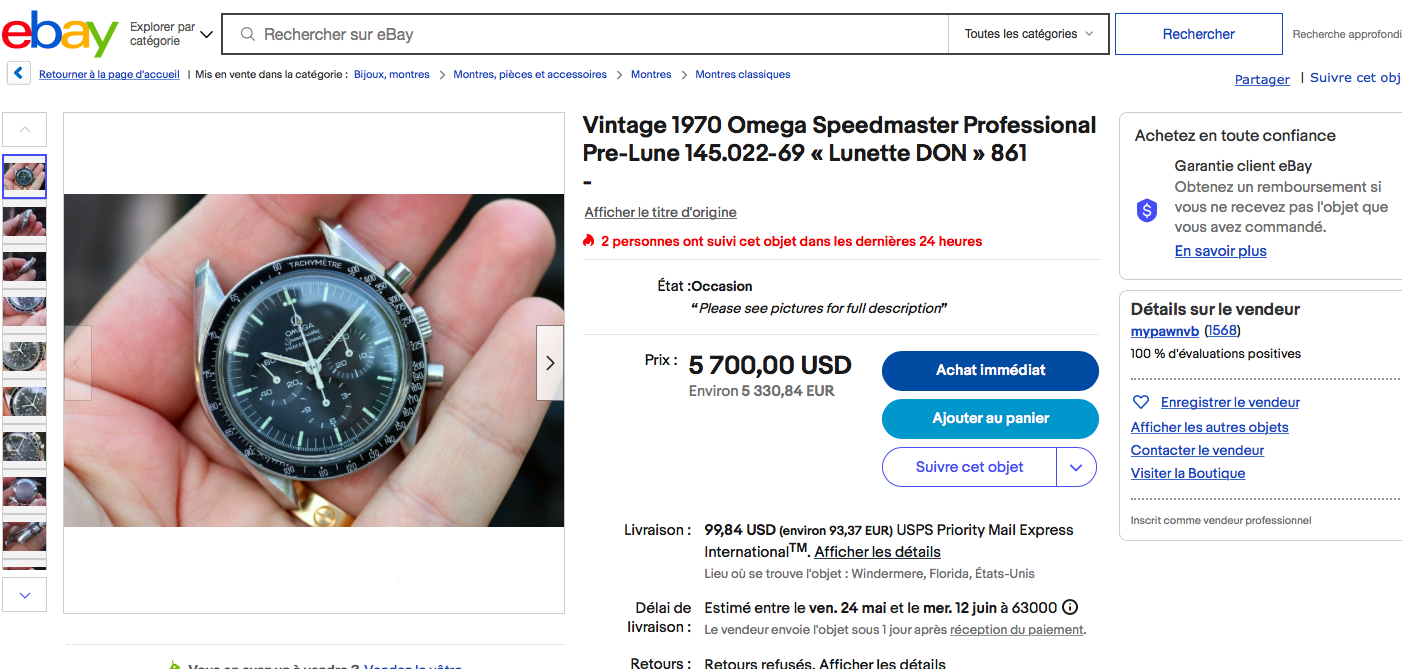Click the Afficher le titre d'origine link
The width and height of the screenshot is (1402, 669).
660,212
